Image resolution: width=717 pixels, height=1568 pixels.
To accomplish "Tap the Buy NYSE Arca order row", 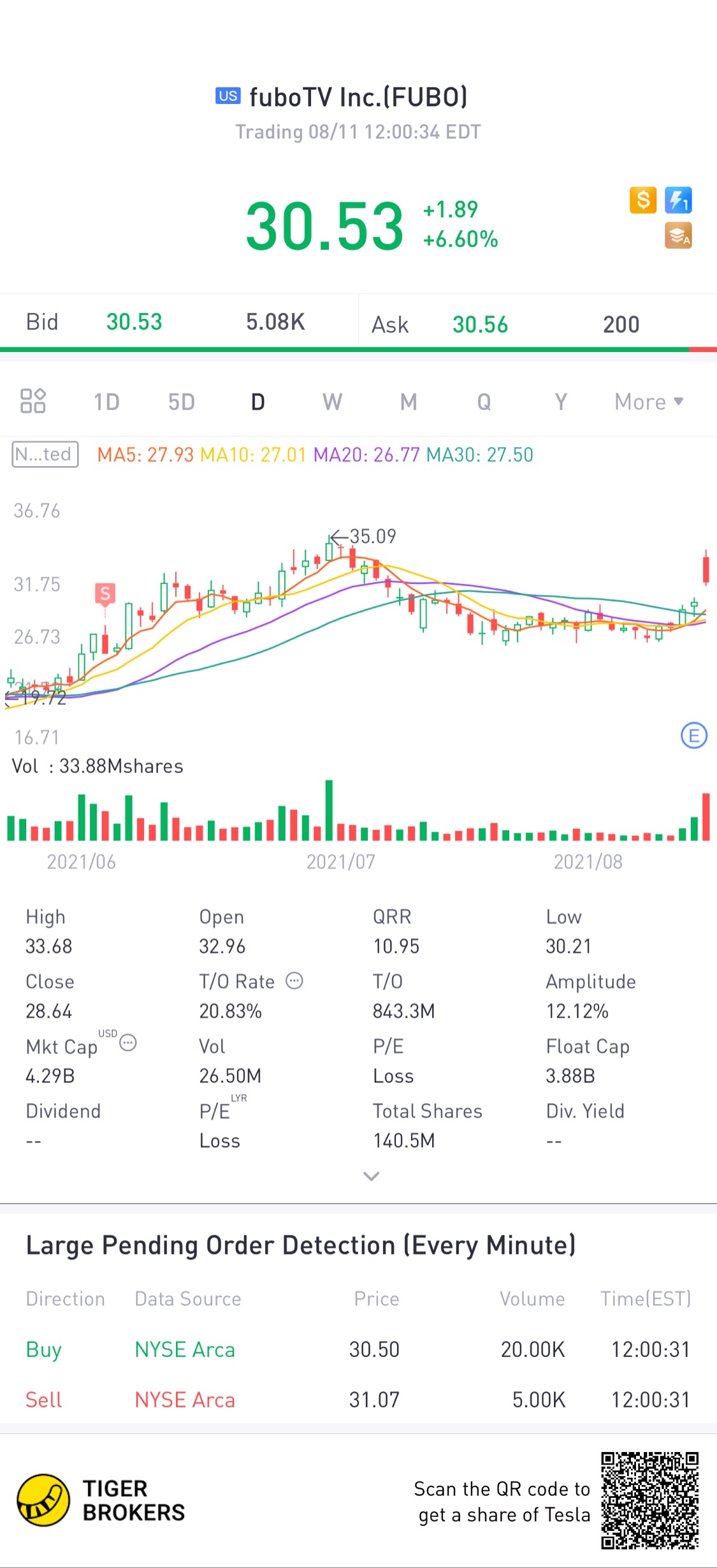I will (x=358, y=1349).
